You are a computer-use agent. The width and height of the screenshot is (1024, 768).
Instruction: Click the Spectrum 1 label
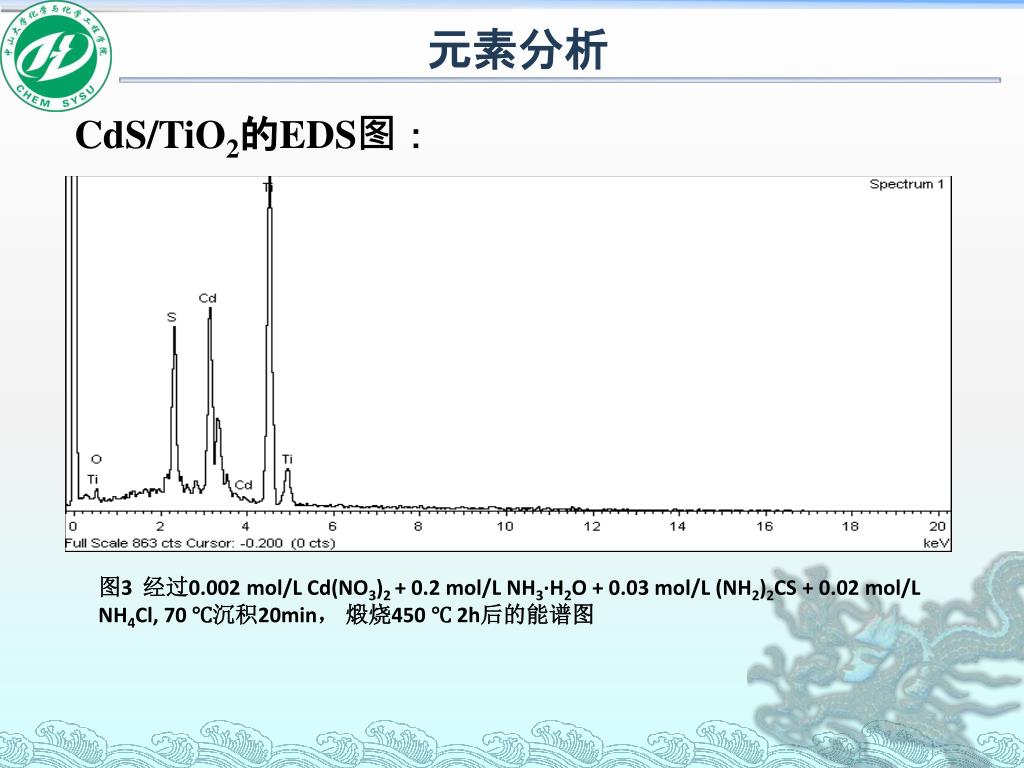(x=906, y=184)
